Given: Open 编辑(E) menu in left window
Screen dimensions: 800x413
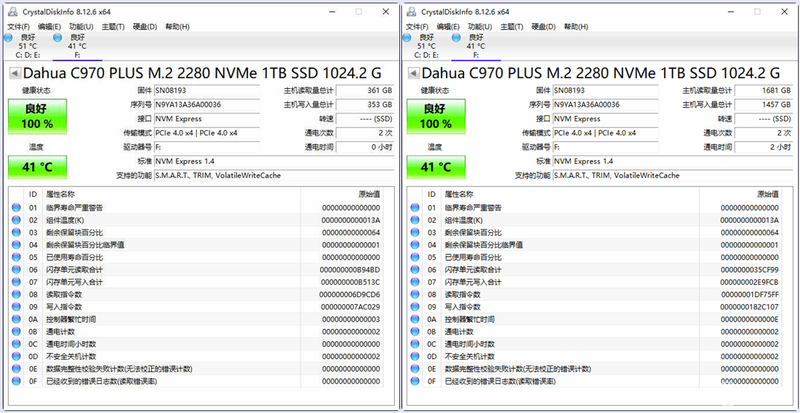Looking at the screenshot, I should pyautogui.click(x=49, y=27).
